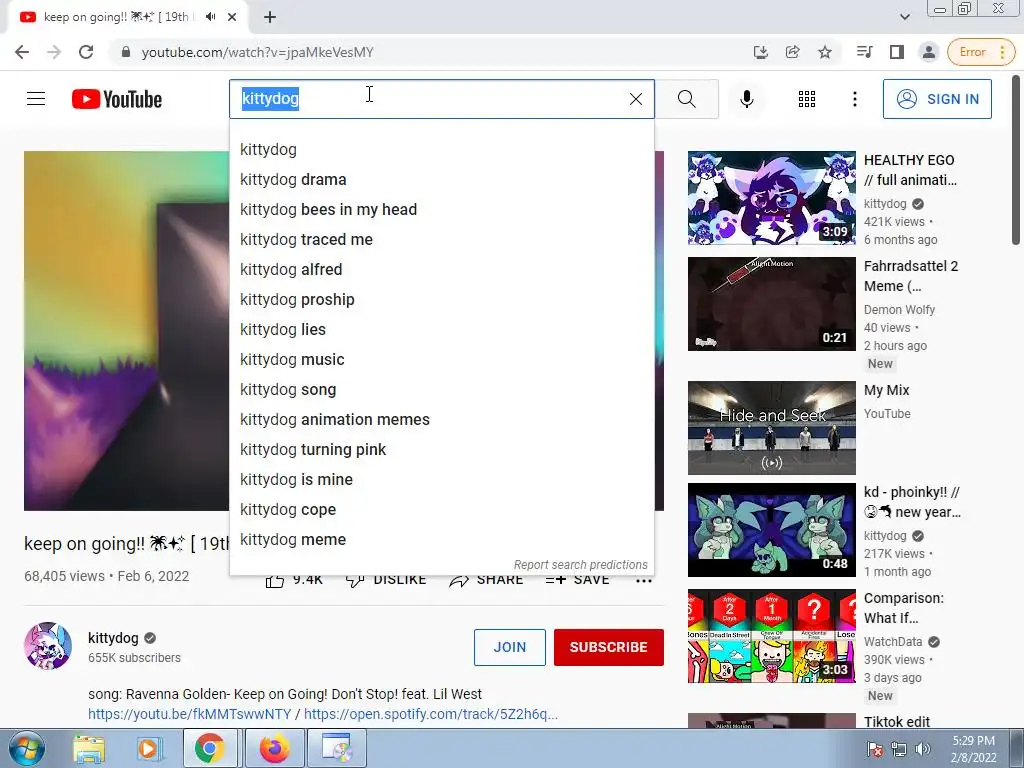Image resolution: width=1024 pixels, height=768 pixels.
Task: Reload the page with the refresh icon
Action: (x=86, y=52)
